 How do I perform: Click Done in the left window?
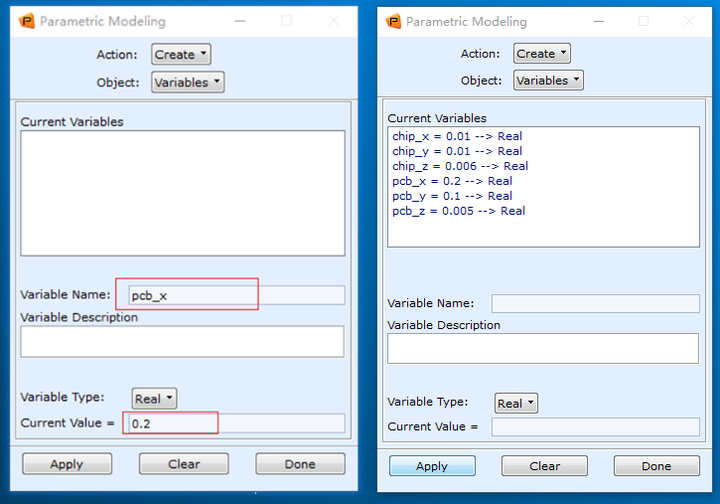point(300,464)
